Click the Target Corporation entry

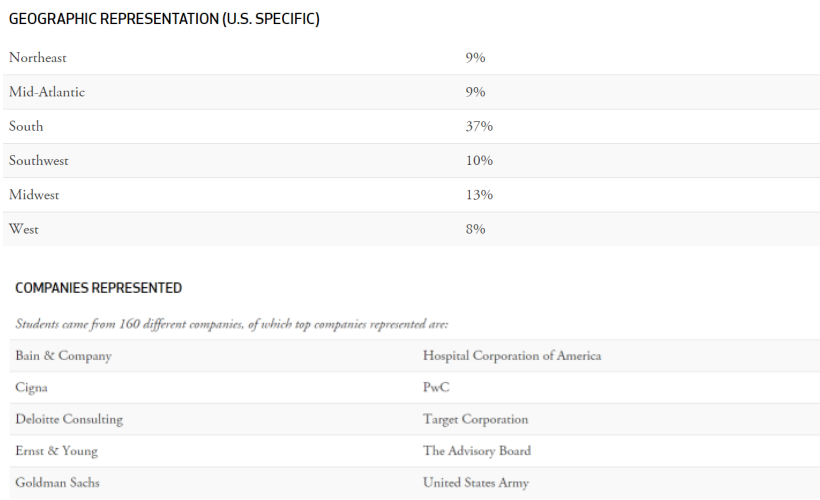pos(476,419)
